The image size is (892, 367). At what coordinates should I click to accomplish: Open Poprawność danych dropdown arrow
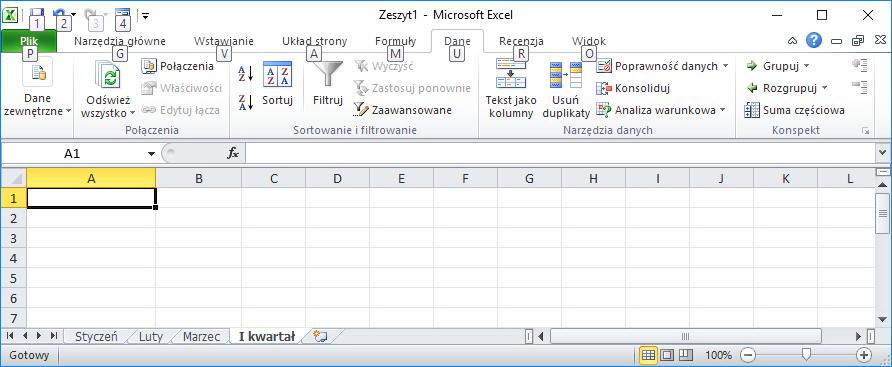pyautogui.click(x=725, y=67)
